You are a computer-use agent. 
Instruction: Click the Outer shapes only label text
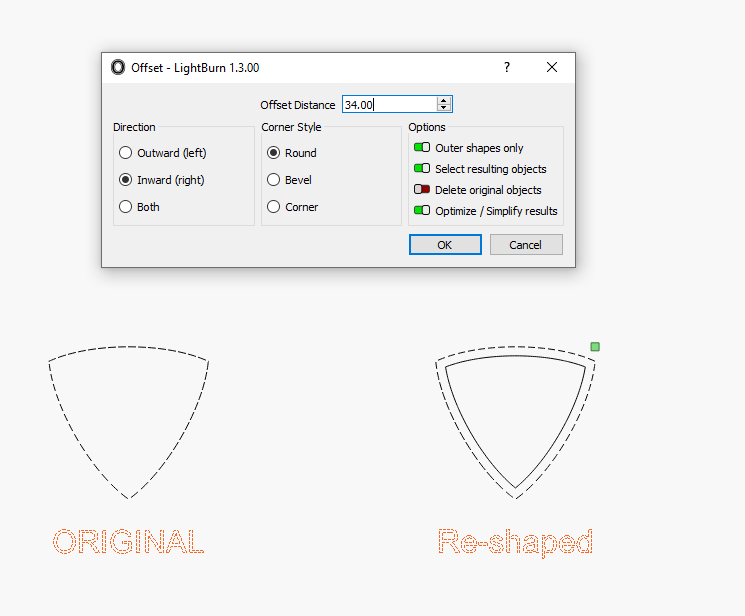(x=479, y=148)
